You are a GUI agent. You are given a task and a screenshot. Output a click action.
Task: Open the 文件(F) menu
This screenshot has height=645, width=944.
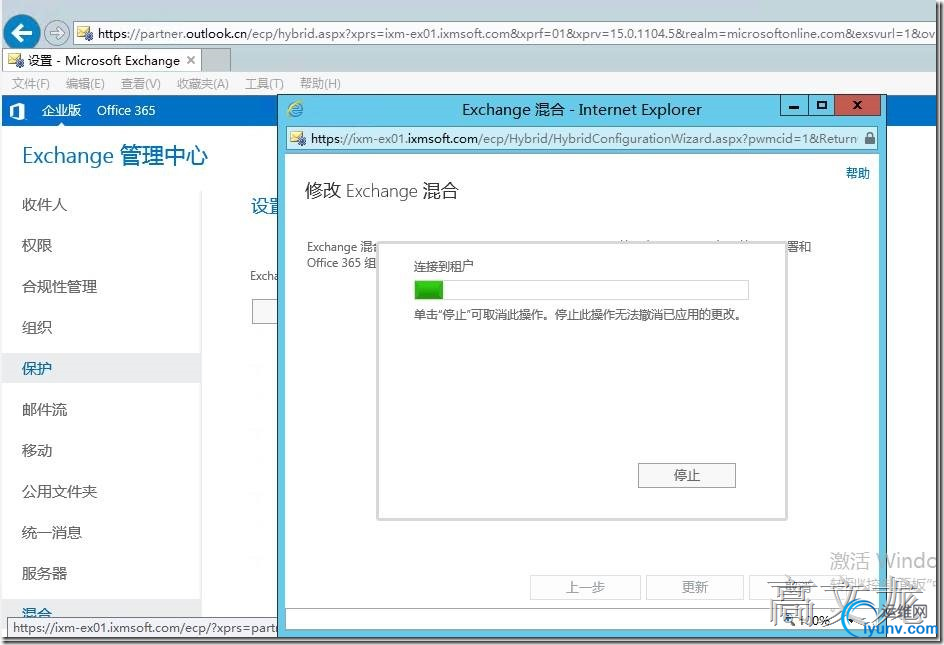pos(31,84)
